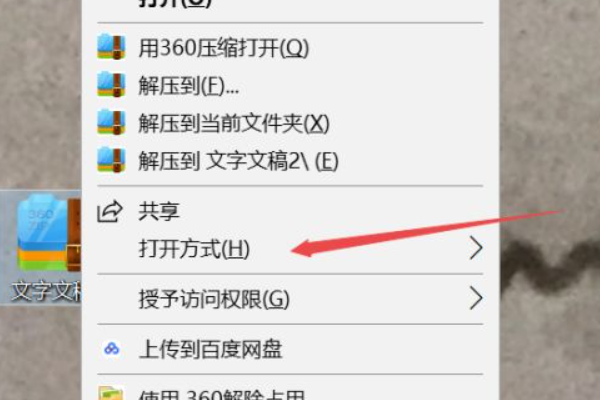Click the archive icon beside 解压到当前文件夹
The width and height of the screenshot is (600, 400).
click(x=111, y=122)
